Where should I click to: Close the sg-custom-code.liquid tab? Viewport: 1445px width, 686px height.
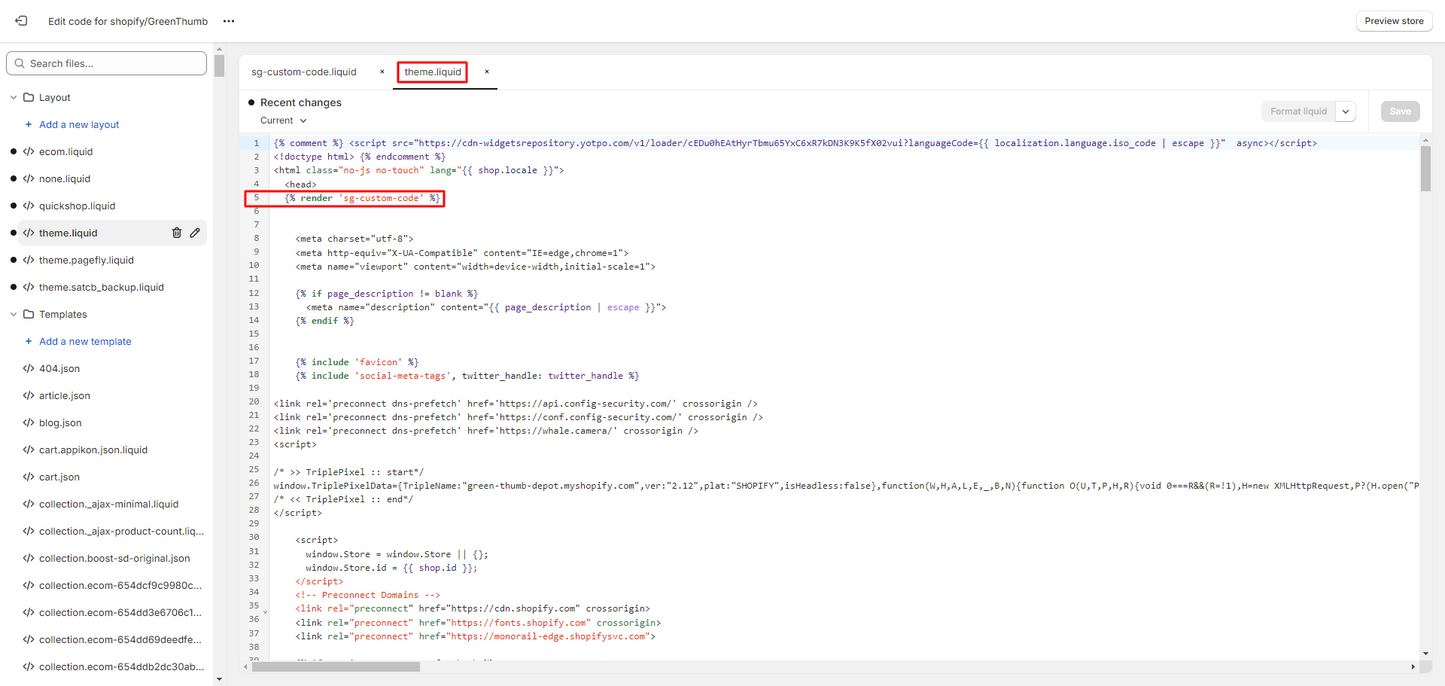point(382,72)
